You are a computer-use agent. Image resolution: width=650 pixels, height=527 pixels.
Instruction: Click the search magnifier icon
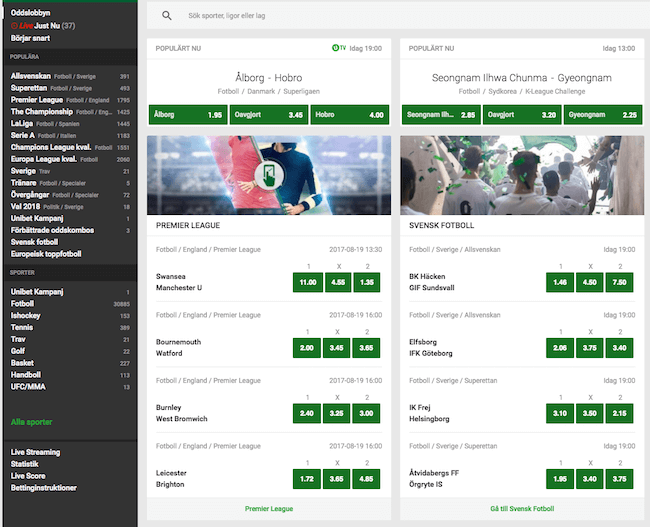click(167, 16)
